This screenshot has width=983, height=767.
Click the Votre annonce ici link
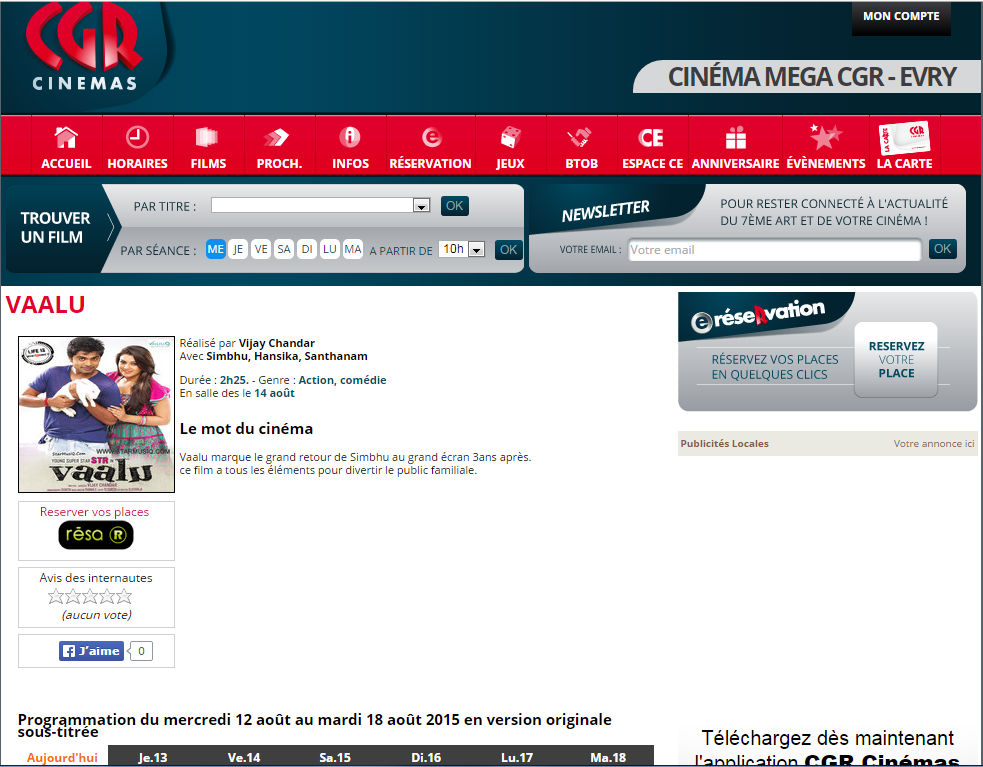point(933,443)
